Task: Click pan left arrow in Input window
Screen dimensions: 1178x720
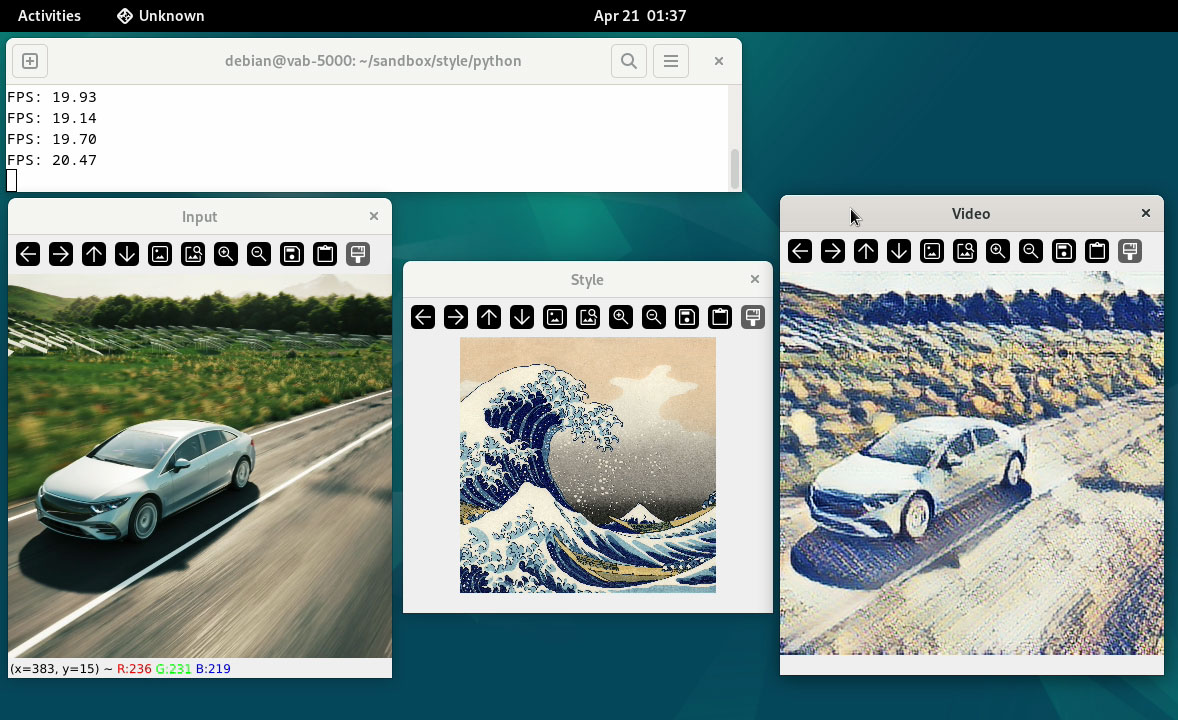Action: click(x=28, y=254)
